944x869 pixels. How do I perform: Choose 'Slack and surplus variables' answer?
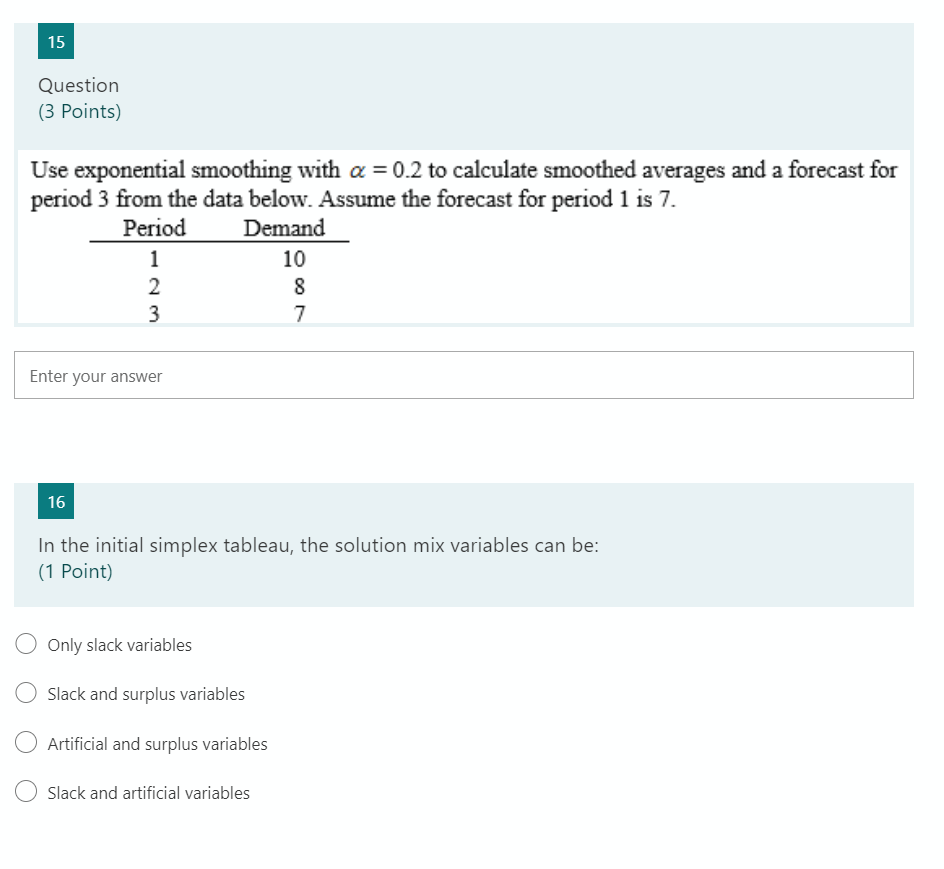(146, 693)
